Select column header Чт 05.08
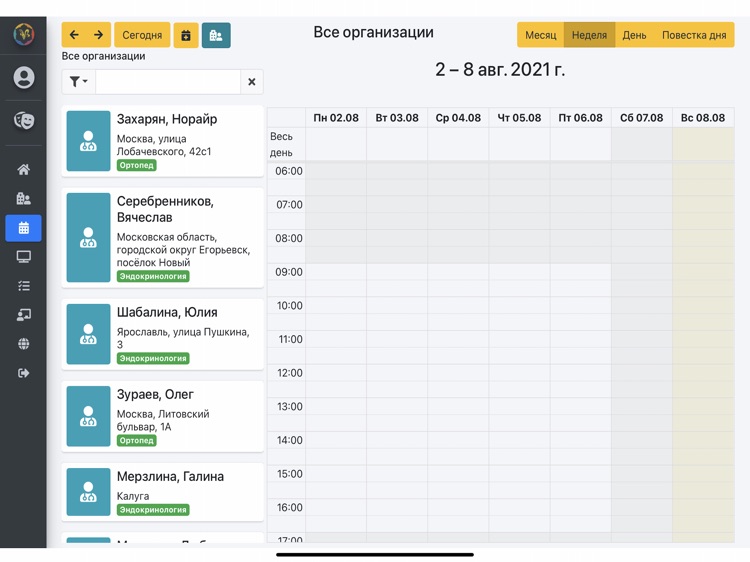The height and width of the screenshot is (562, 750). [x=519, y=118]
